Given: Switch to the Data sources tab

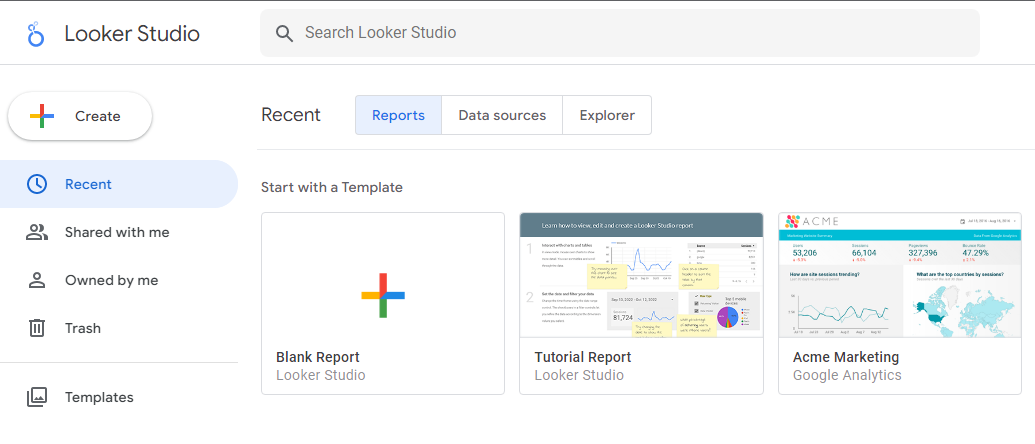Looking at the screenshot, I should pyautogui.click(x=502, y=115).
